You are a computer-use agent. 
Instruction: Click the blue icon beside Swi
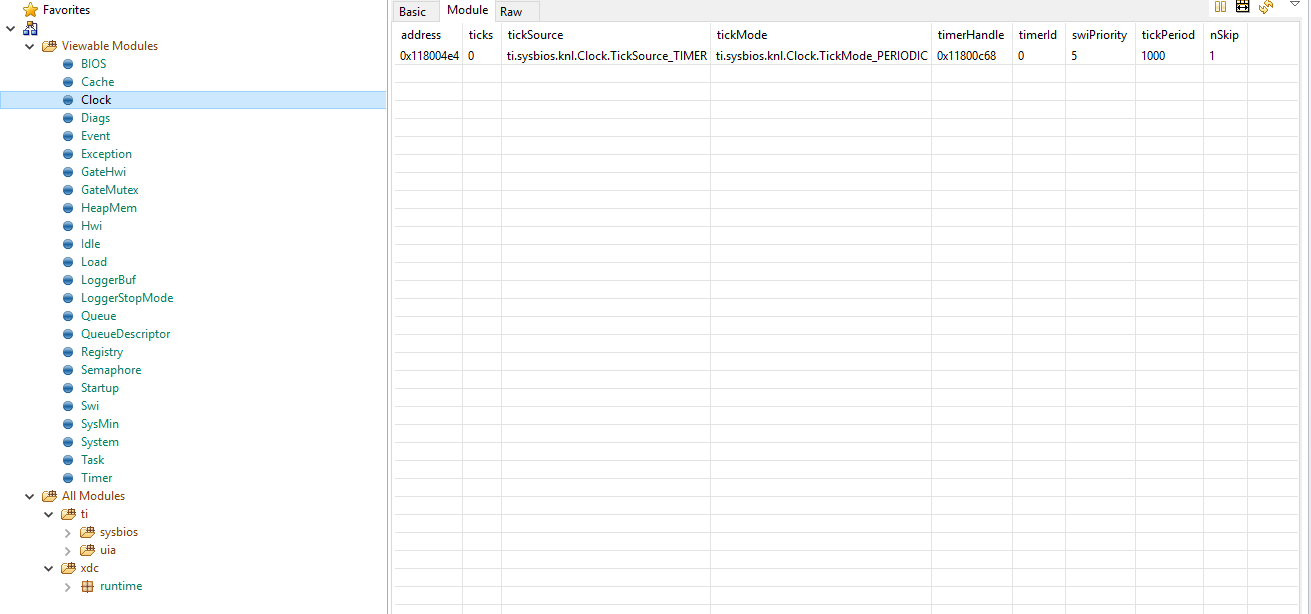click(68, 406)
